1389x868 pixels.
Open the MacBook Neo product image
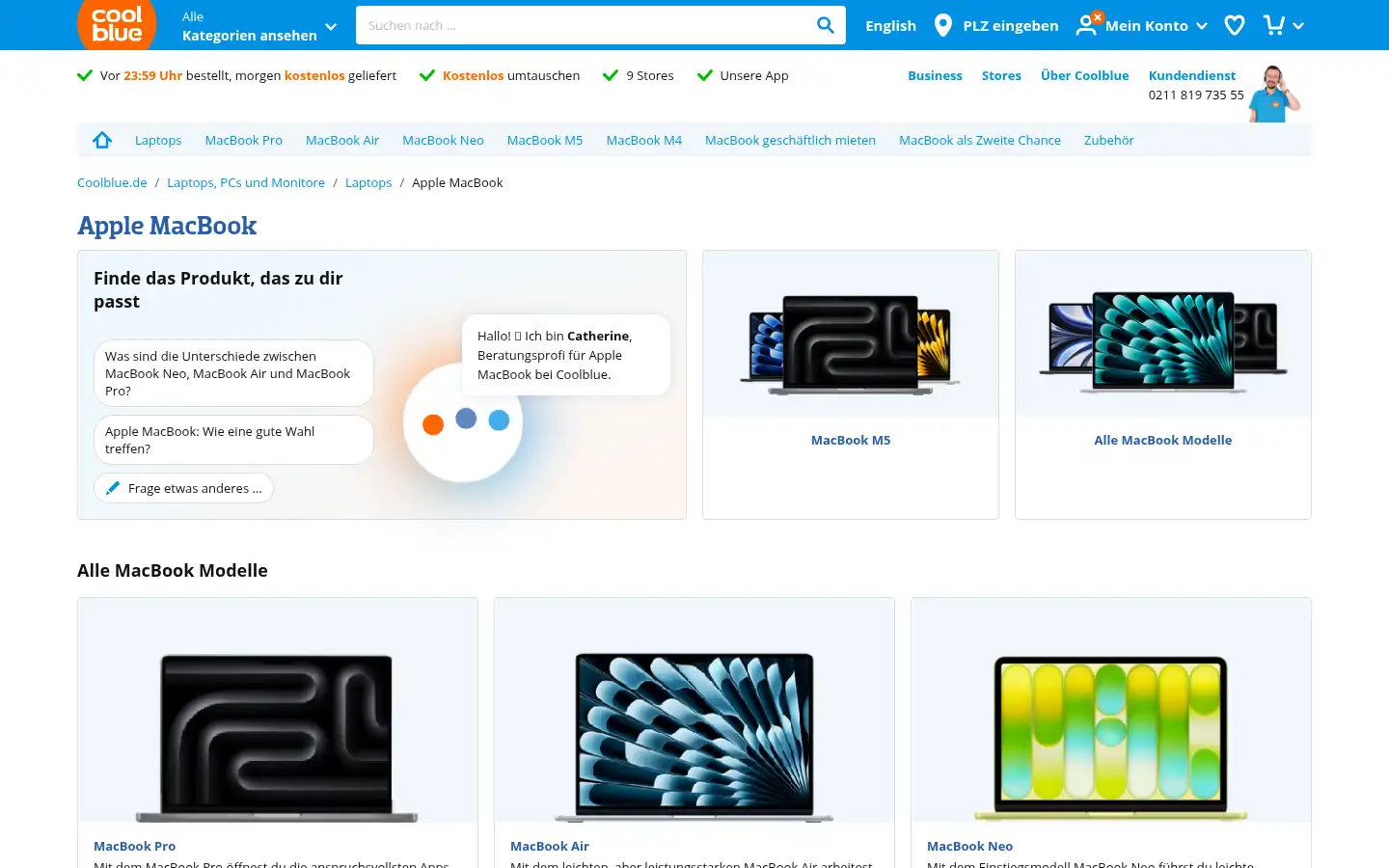[x=1111, y=710]
